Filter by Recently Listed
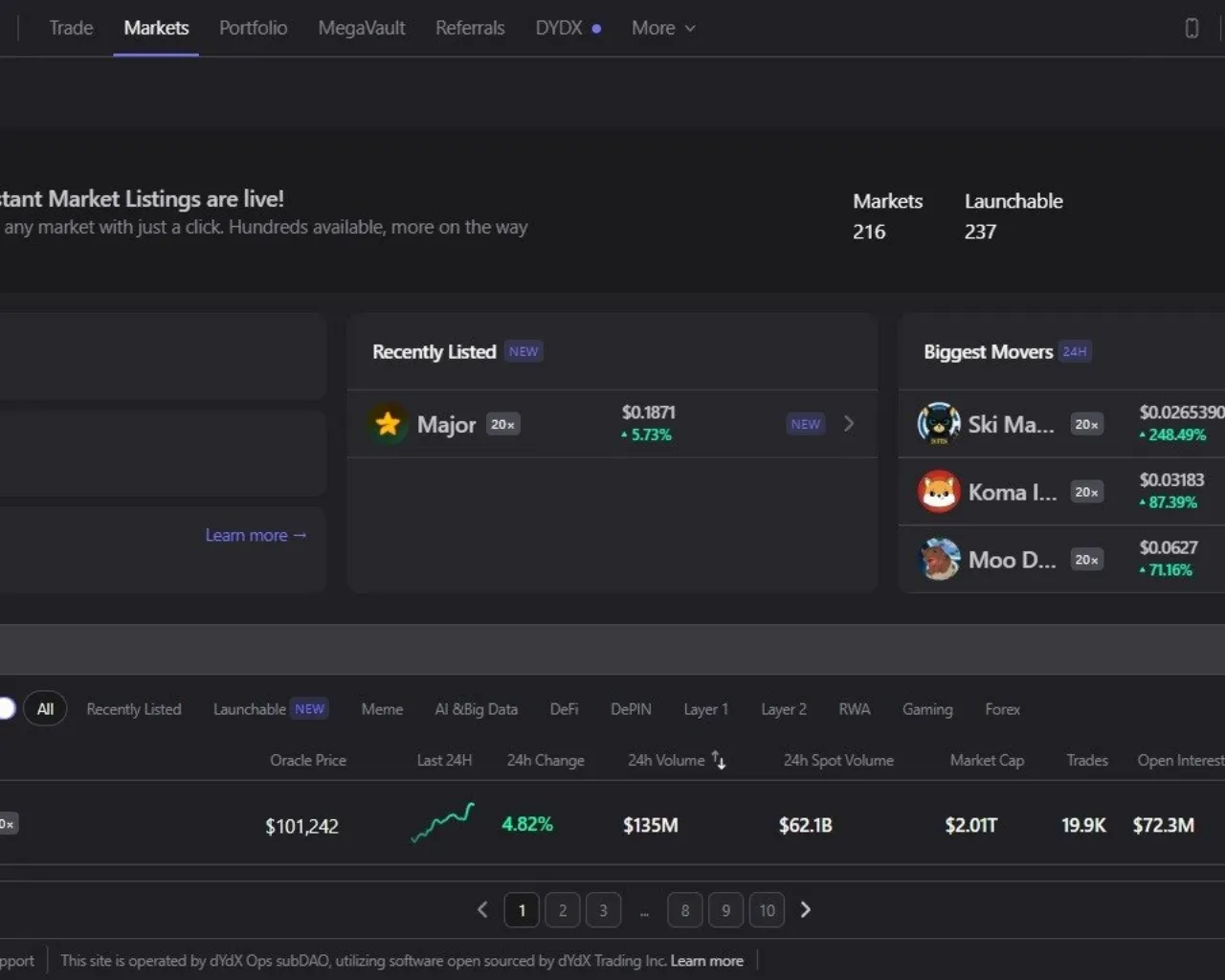The height and width of the screenshot is (980, 1225). (x=134, y=709)
